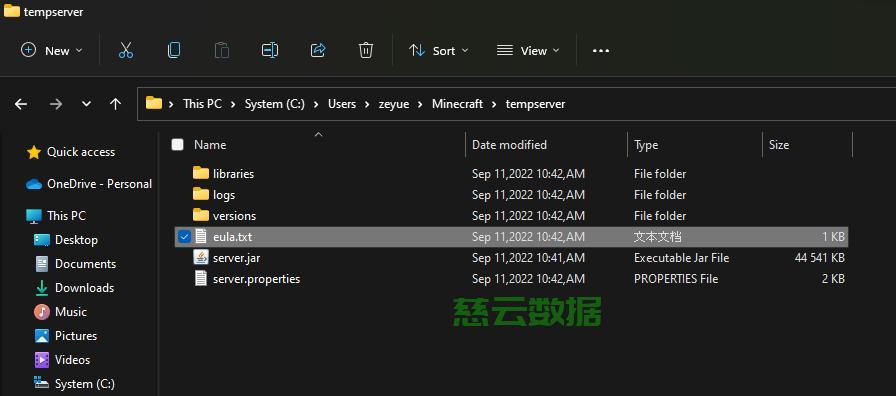Expand chevron after Minecraft breadcrumb

[x=494, y=104]
